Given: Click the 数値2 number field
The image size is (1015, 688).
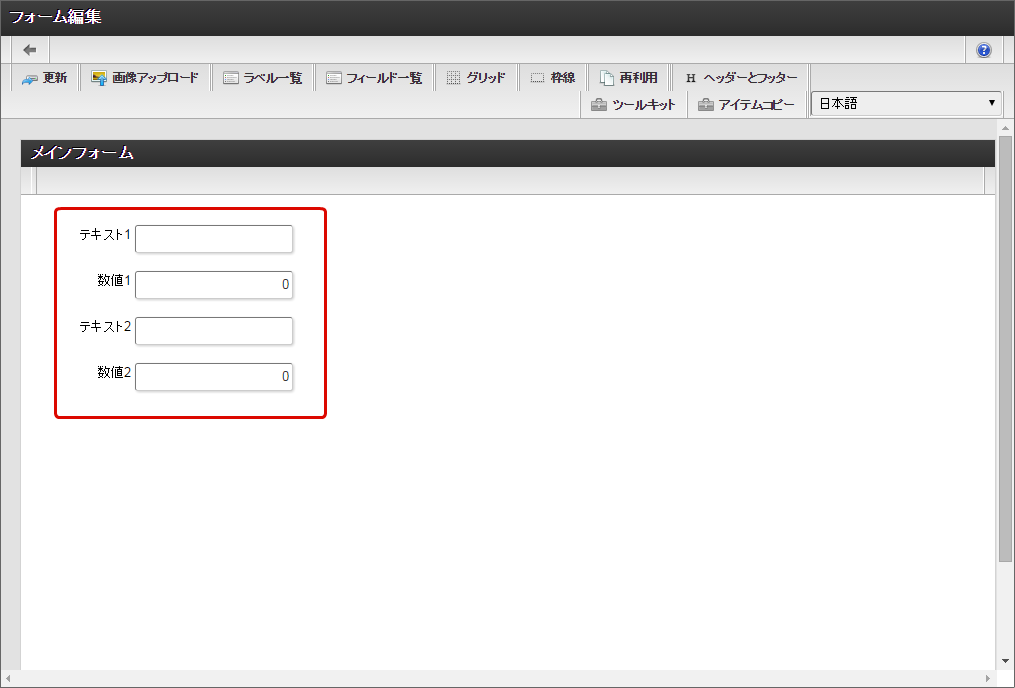Looking at the screenshot, I should coord(214,377).
